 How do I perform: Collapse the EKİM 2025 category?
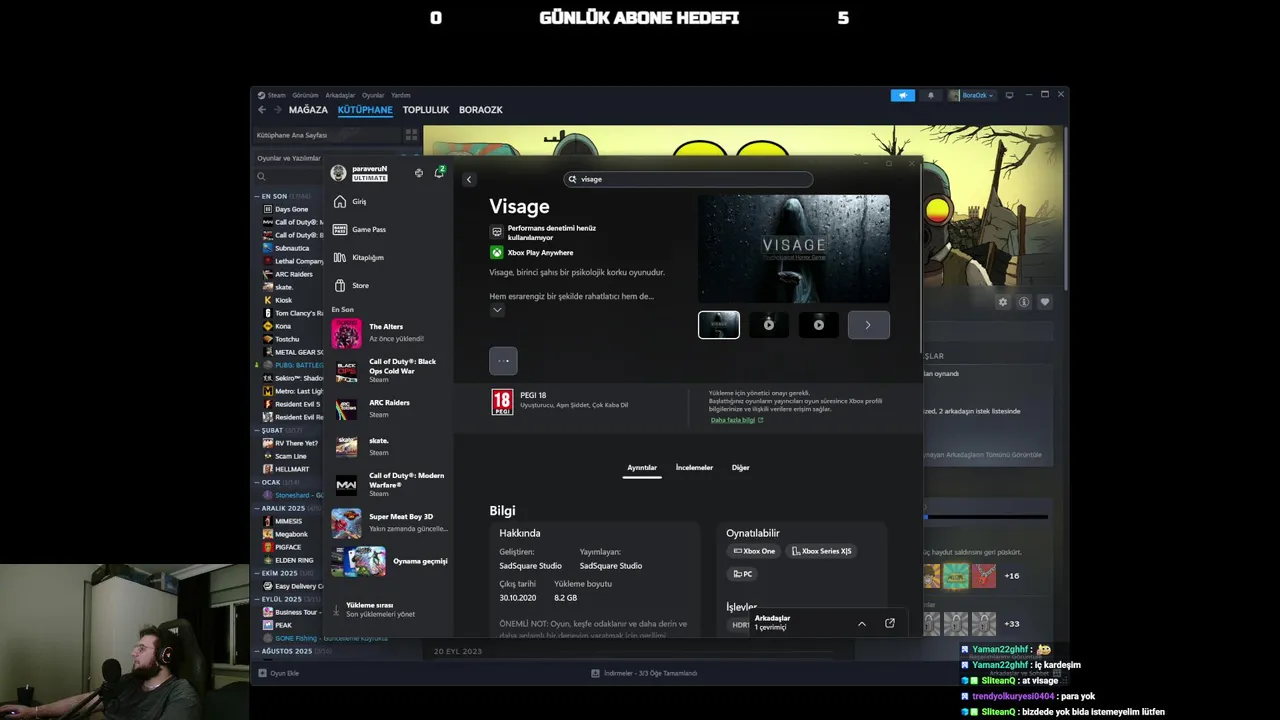point(257,573)
